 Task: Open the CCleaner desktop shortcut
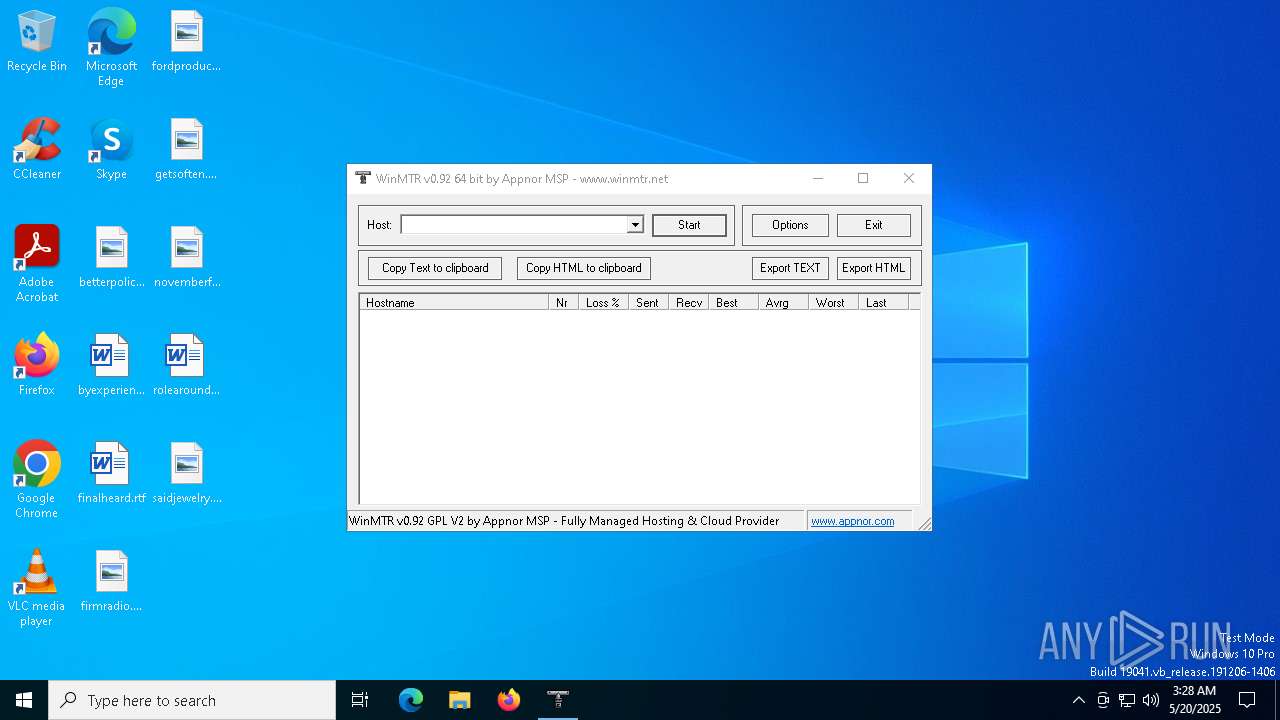(37, 150)
